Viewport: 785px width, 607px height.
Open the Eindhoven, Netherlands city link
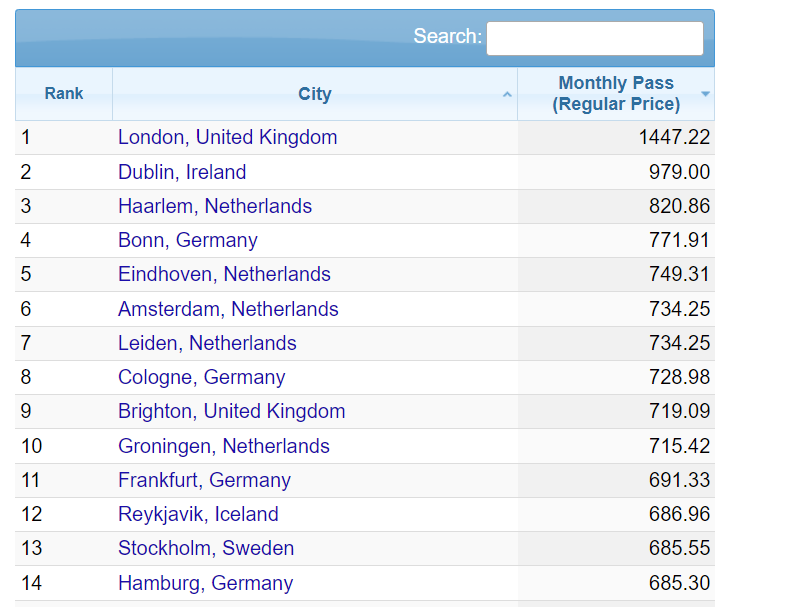(x=224, y=274)
